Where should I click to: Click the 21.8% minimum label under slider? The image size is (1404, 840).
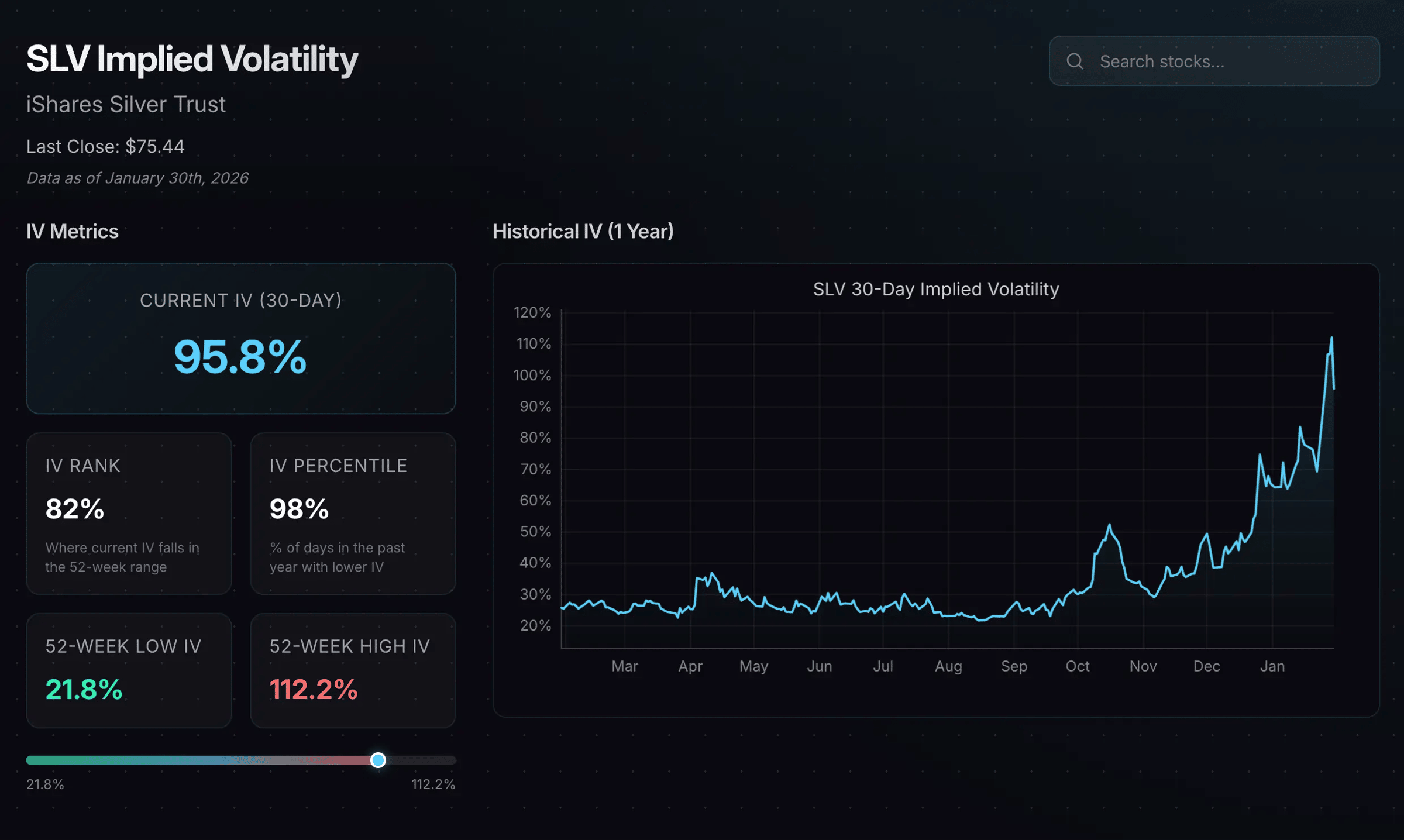point(45,784)
